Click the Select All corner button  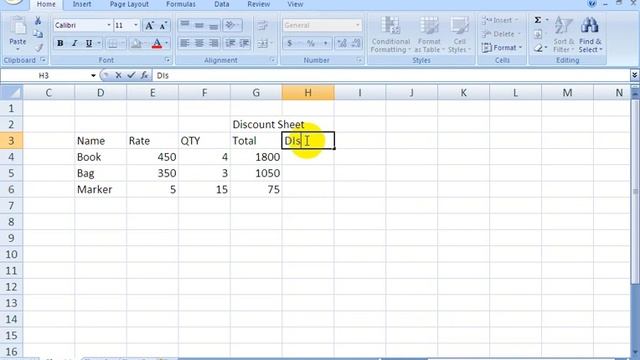click(11, 93)
